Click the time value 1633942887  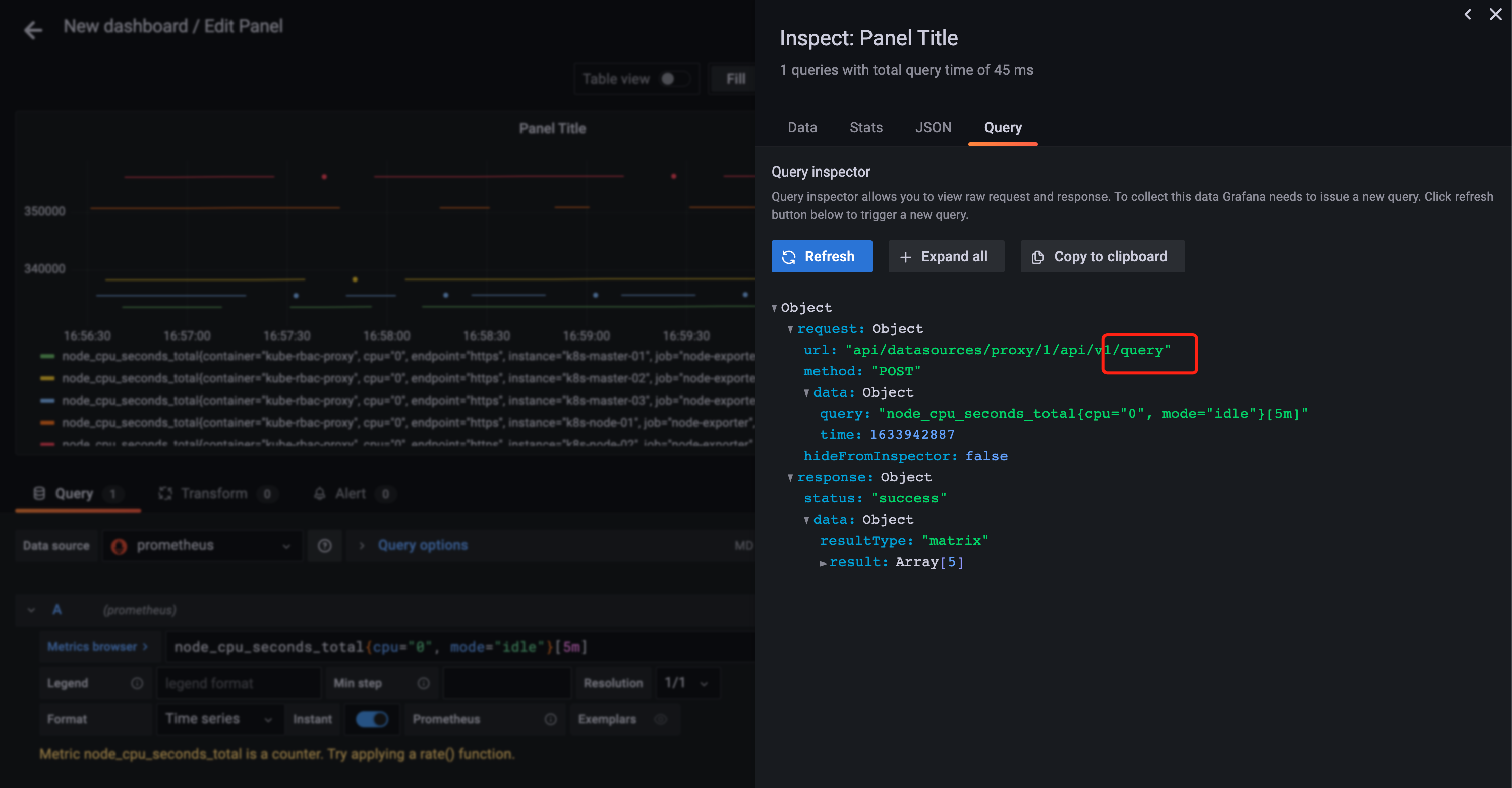click(x=911, y=434)
